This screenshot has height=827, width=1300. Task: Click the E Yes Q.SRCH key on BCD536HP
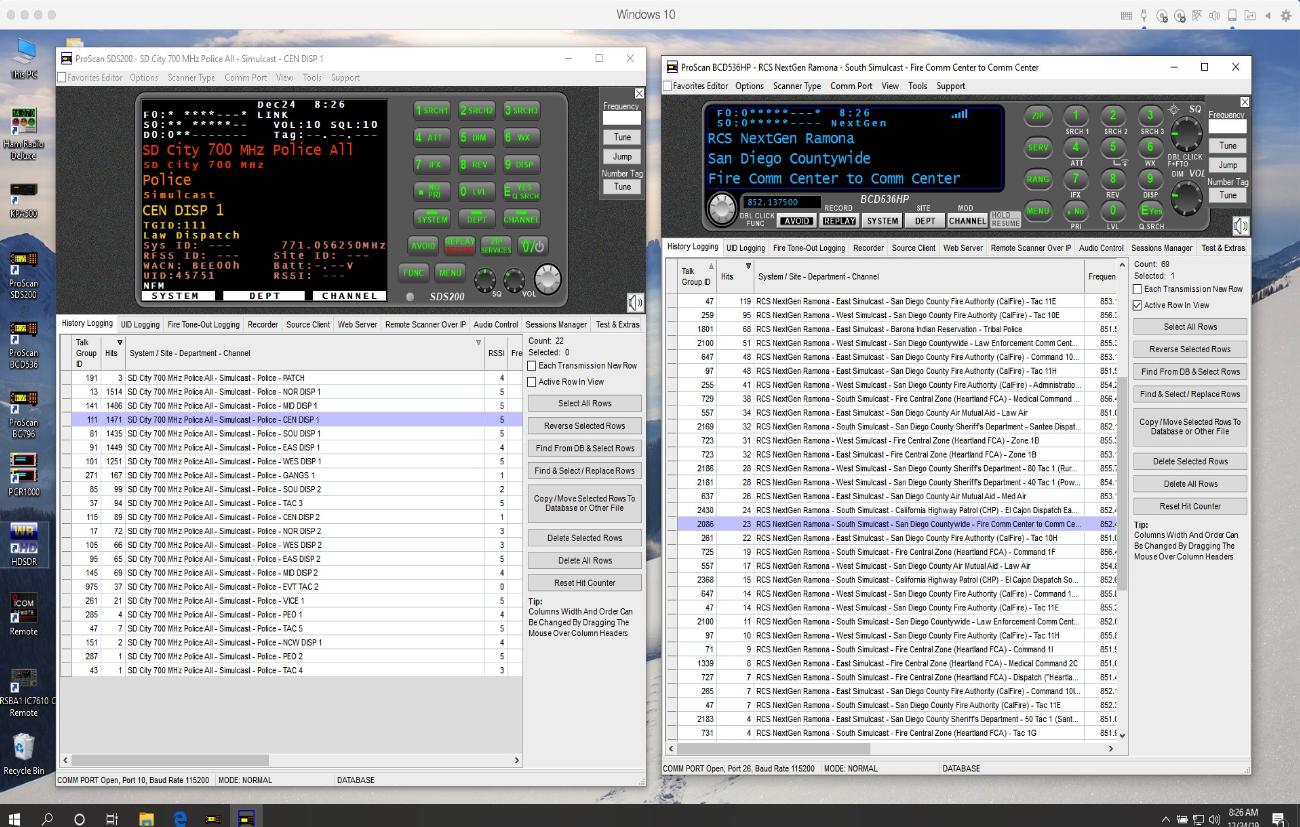pyautogui.click(x=1150, y=211)
